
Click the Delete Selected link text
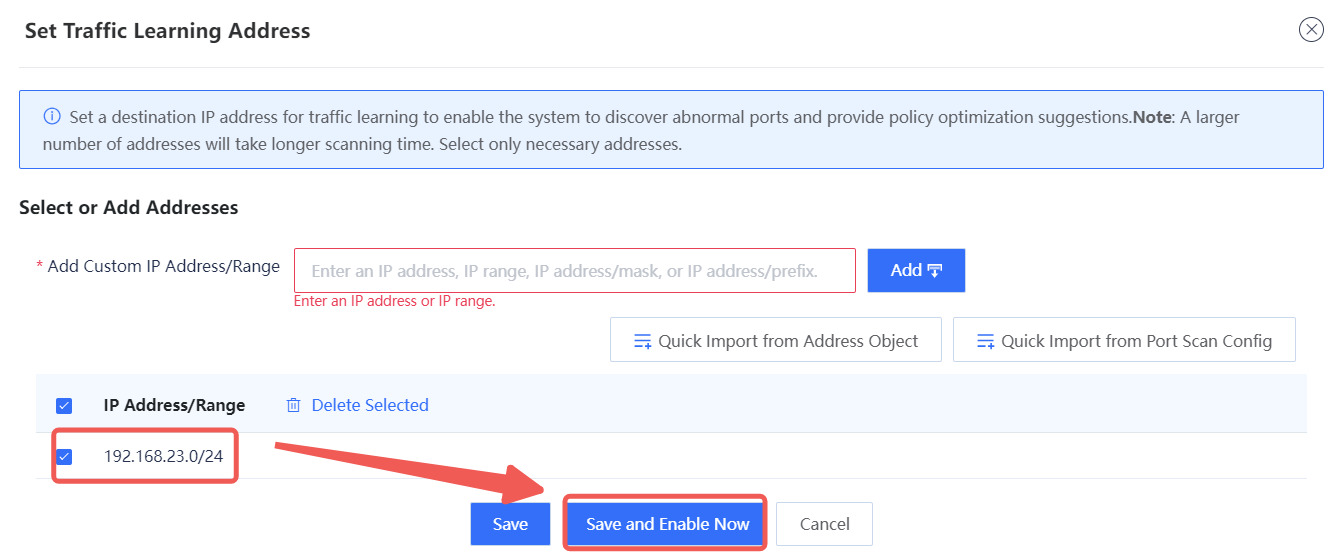(370, 405)
